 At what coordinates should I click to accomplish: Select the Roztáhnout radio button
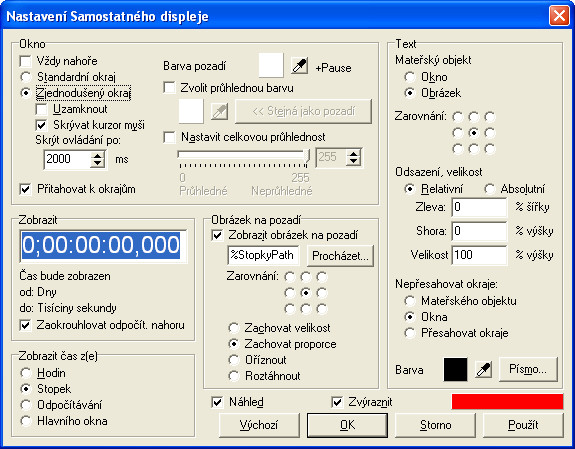pyautogui.click(x=233, y=376)
